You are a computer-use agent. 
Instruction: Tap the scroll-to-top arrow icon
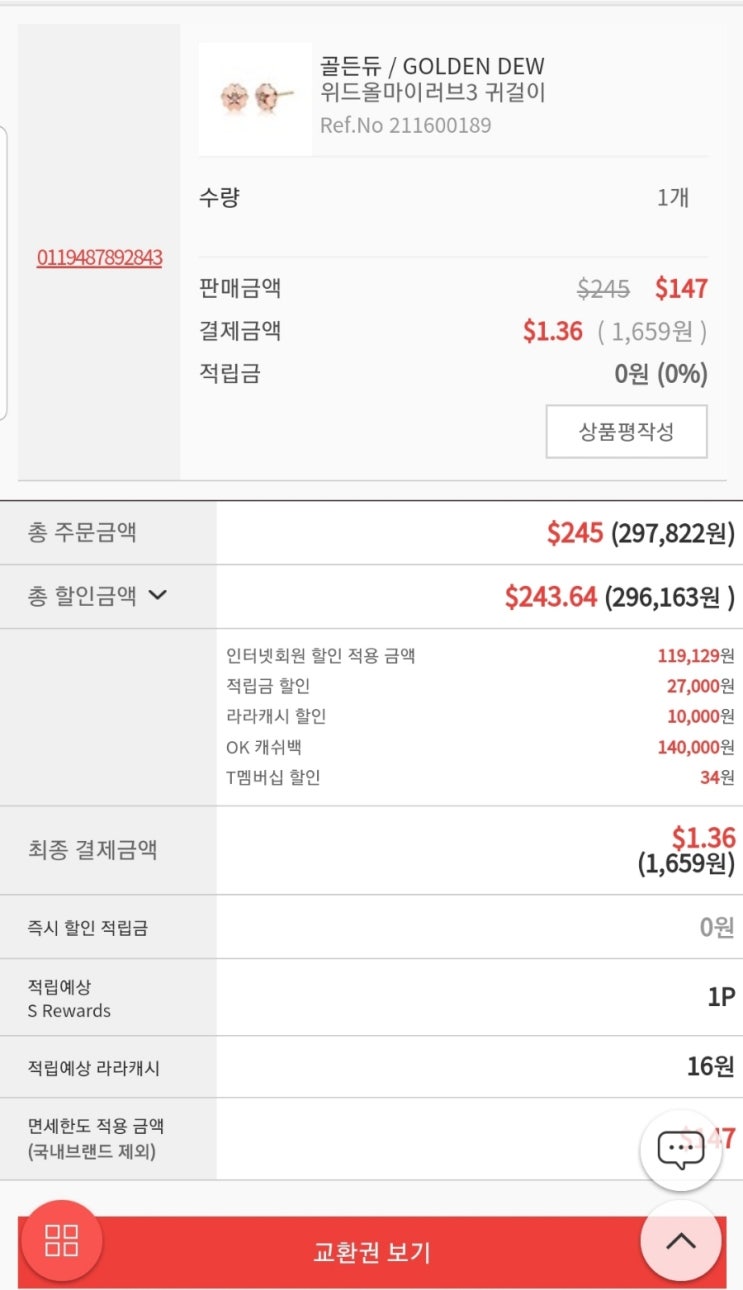(680, 1241)
